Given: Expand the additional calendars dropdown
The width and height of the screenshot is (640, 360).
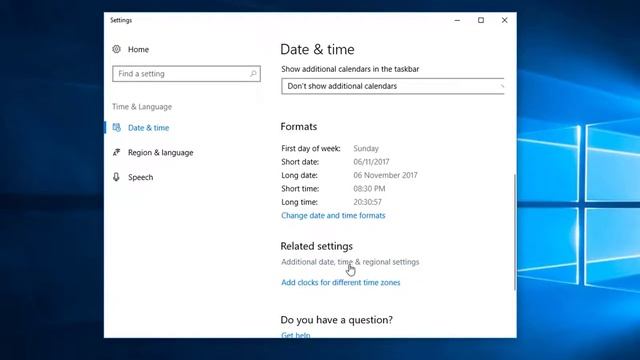Looking at the screenshot, I should 393,86.
